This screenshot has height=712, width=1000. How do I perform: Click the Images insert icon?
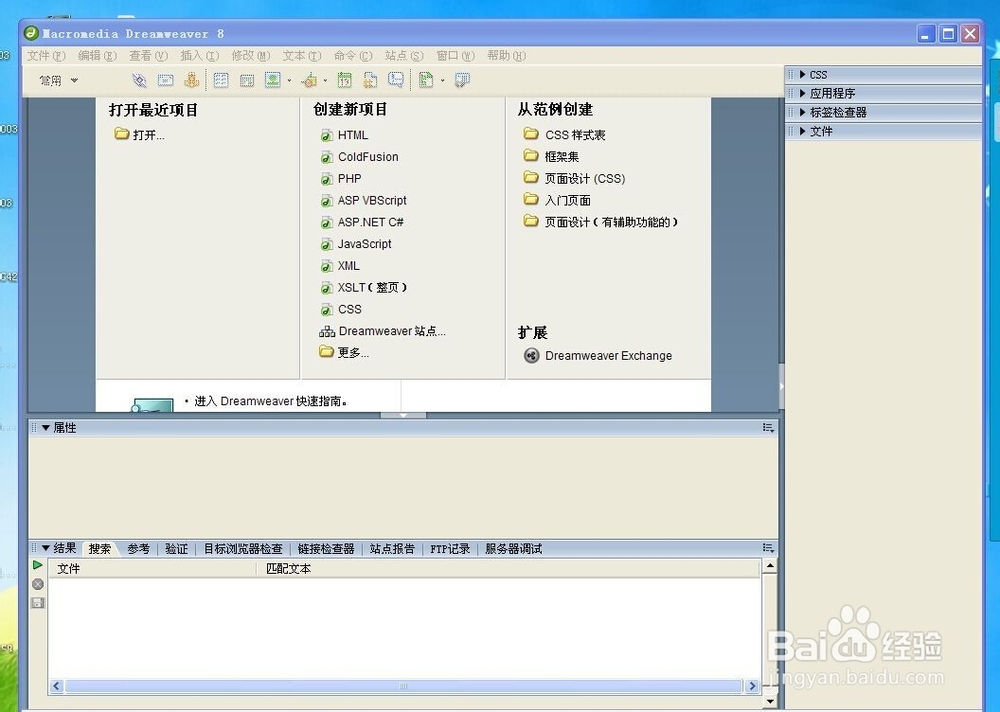(273, 80)
